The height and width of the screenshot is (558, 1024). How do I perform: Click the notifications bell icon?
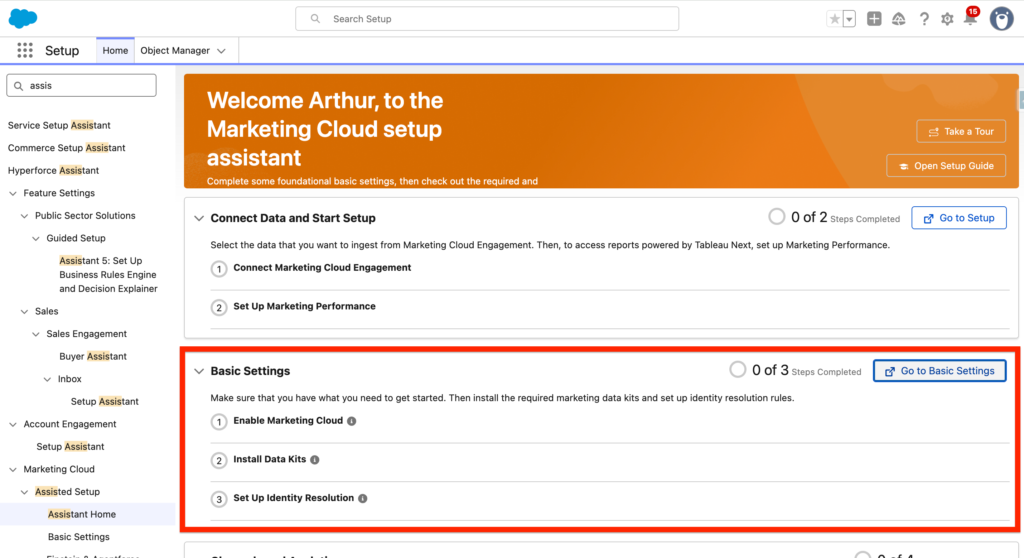969,19
